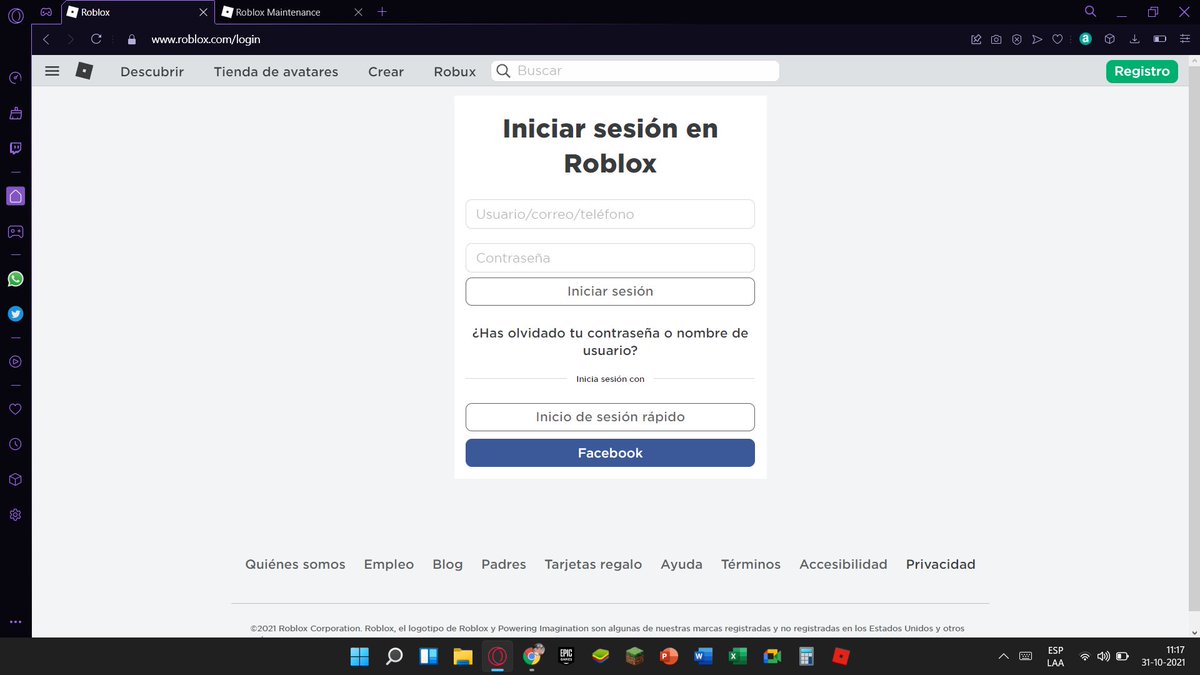
Task: Open the GX Corner gamepad tab icon
Action: (46, 12)
